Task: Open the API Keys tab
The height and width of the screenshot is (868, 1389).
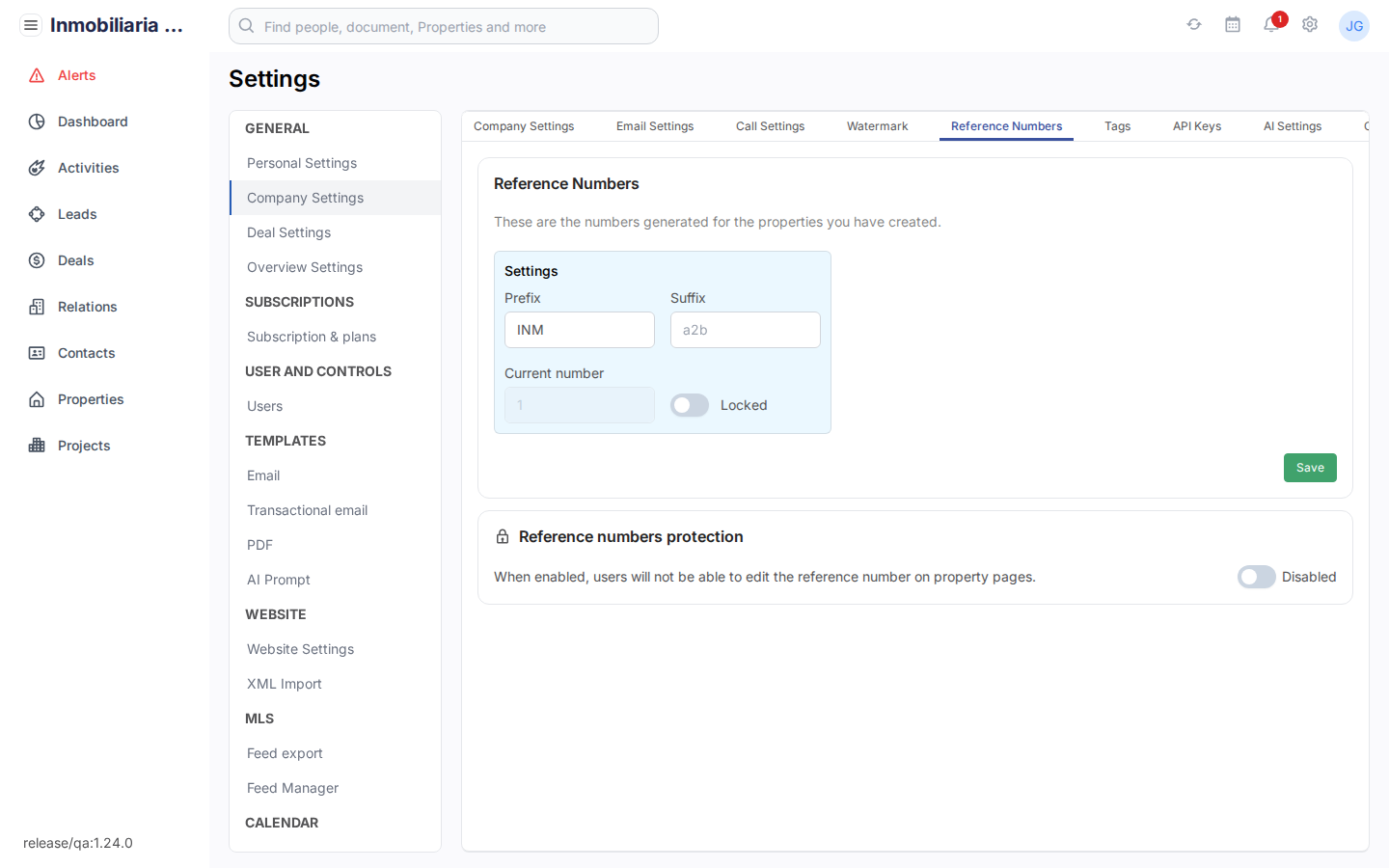Action: (1196, 125)
